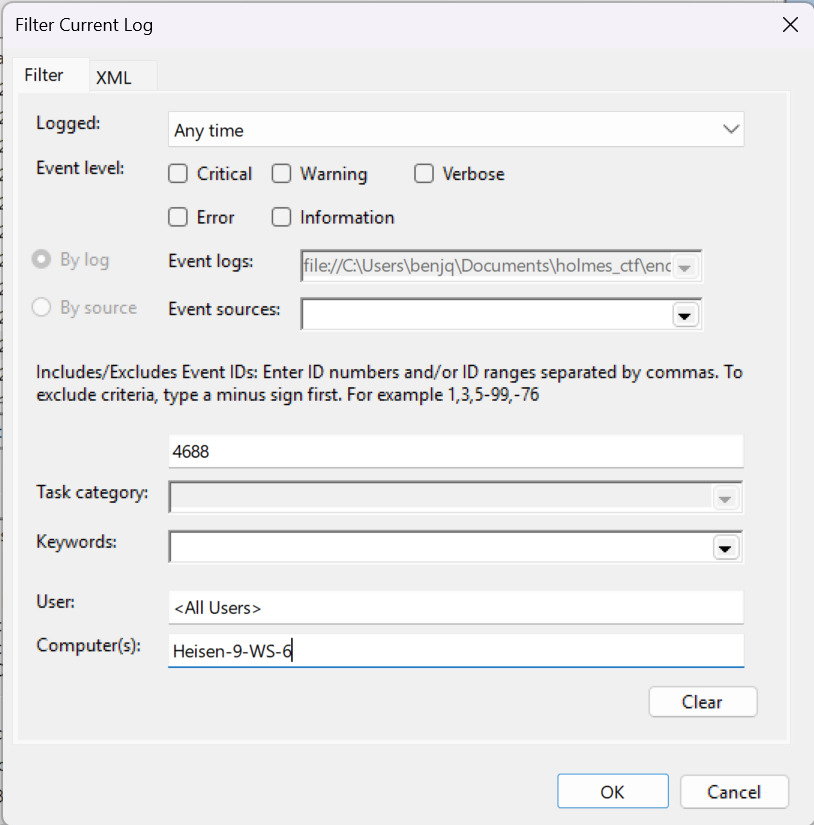Confirm the filter with OK
The image size is (814, 825).
[x=612, y=792]
